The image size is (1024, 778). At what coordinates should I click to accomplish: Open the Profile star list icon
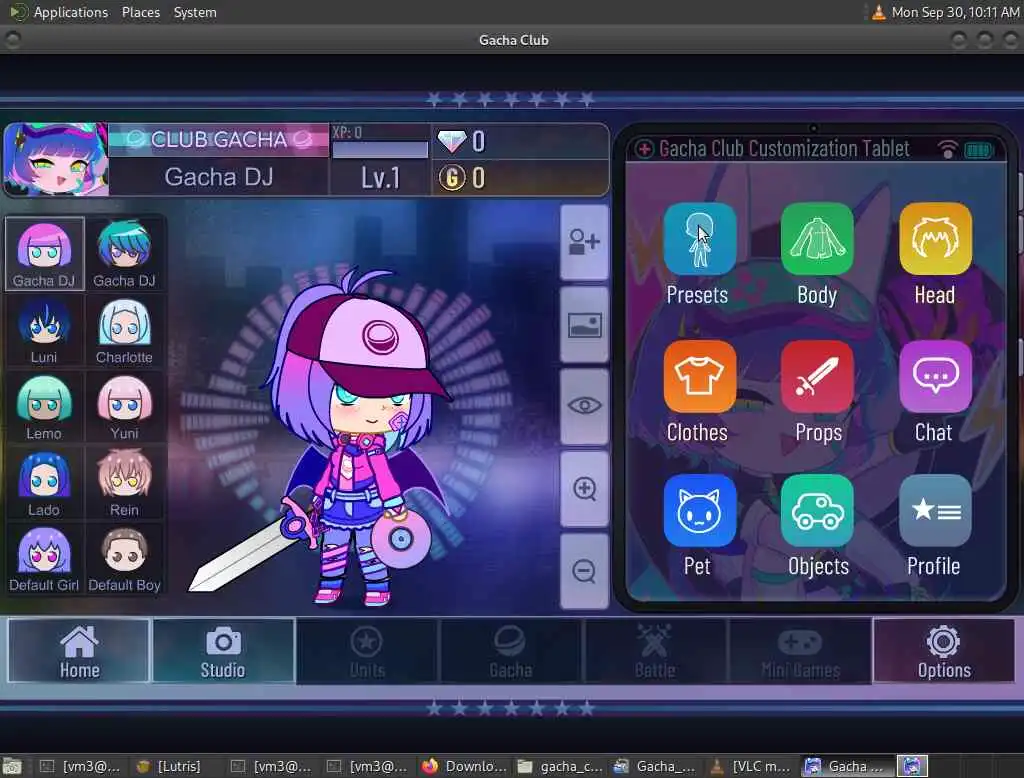pos(935,510)
